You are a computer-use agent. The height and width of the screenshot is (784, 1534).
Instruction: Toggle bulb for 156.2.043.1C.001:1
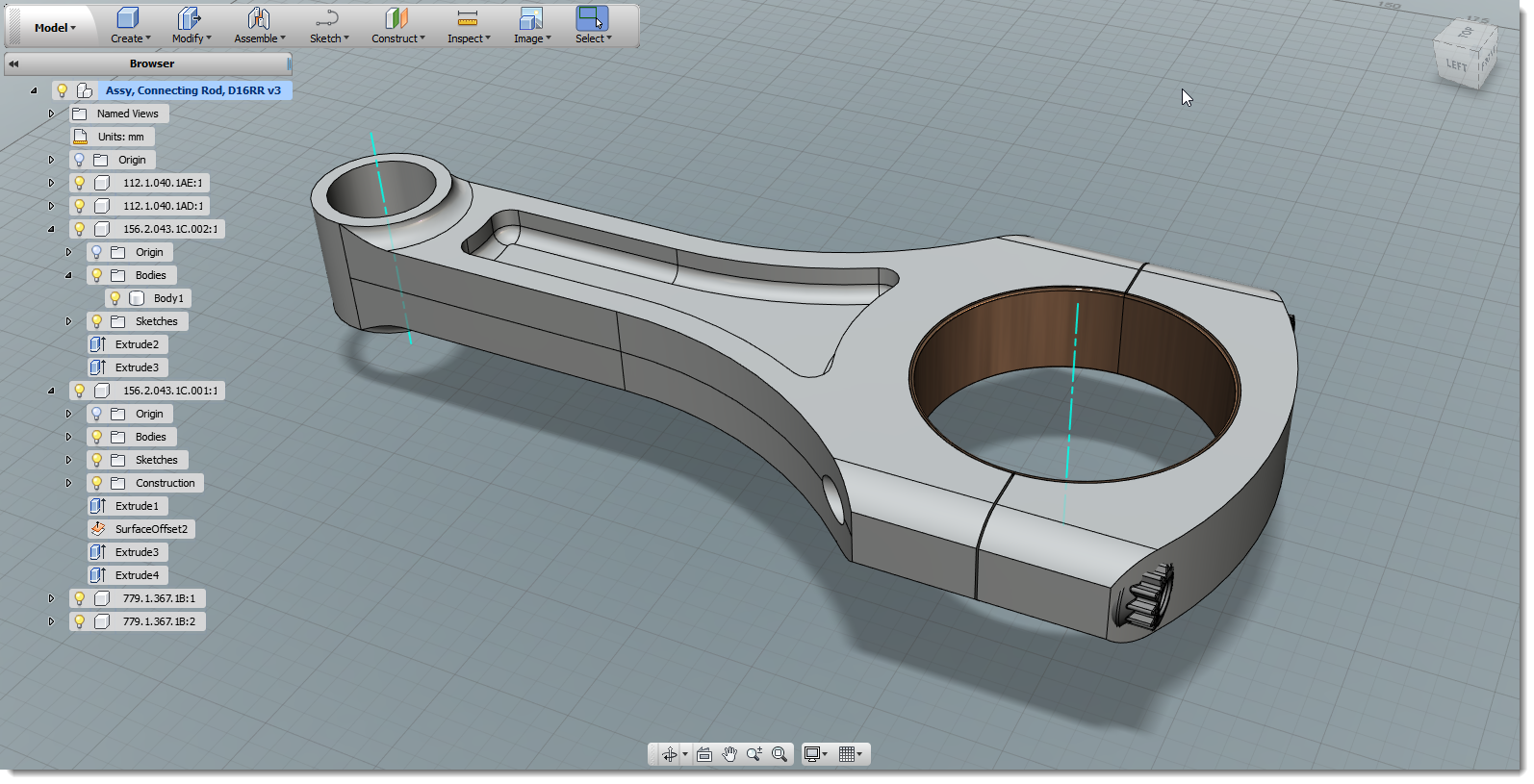click(x=79, y=391)
